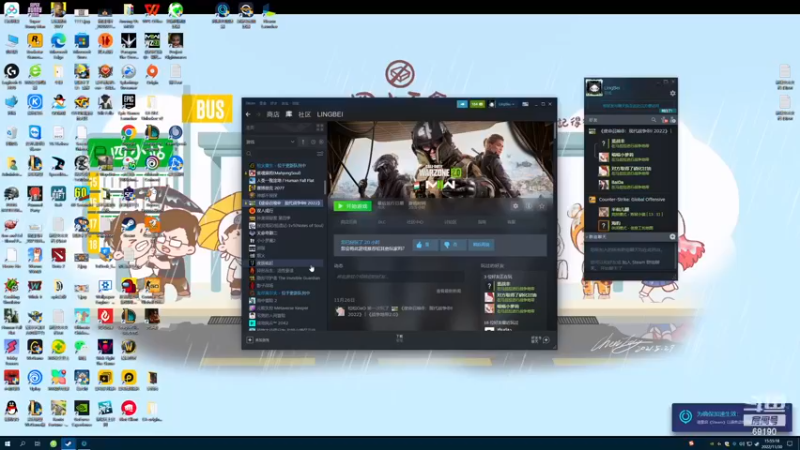
Task: Open the 社区 (Community) tab in Steam
Action: [305, 114]
